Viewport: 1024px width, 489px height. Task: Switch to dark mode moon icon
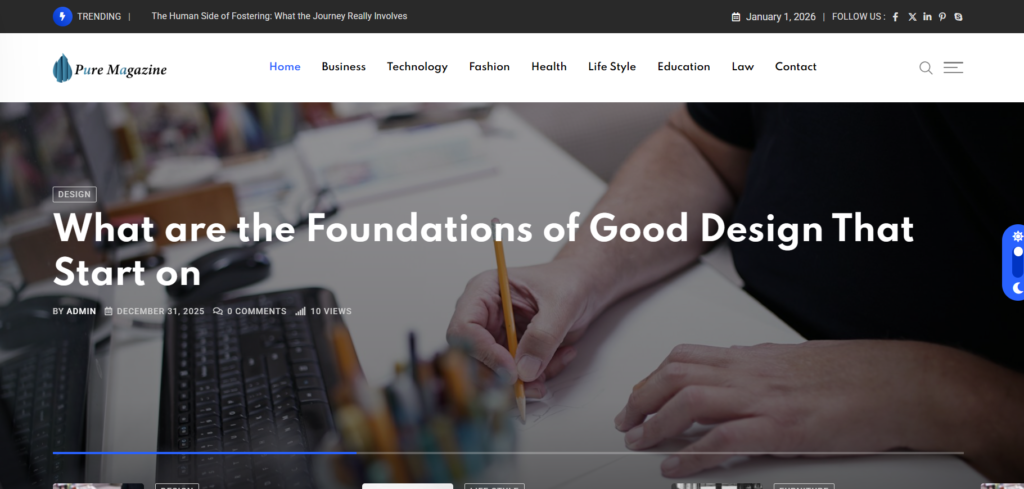tap(1017, 288)
